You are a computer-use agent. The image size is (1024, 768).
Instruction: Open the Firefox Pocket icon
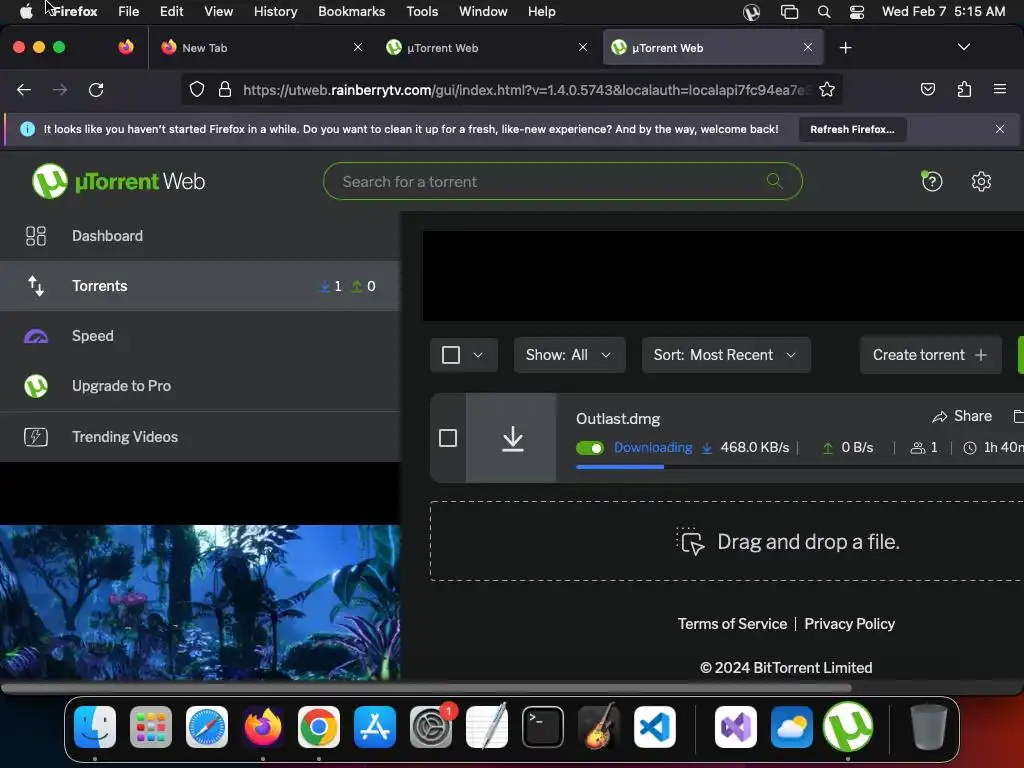pos(927,89)
